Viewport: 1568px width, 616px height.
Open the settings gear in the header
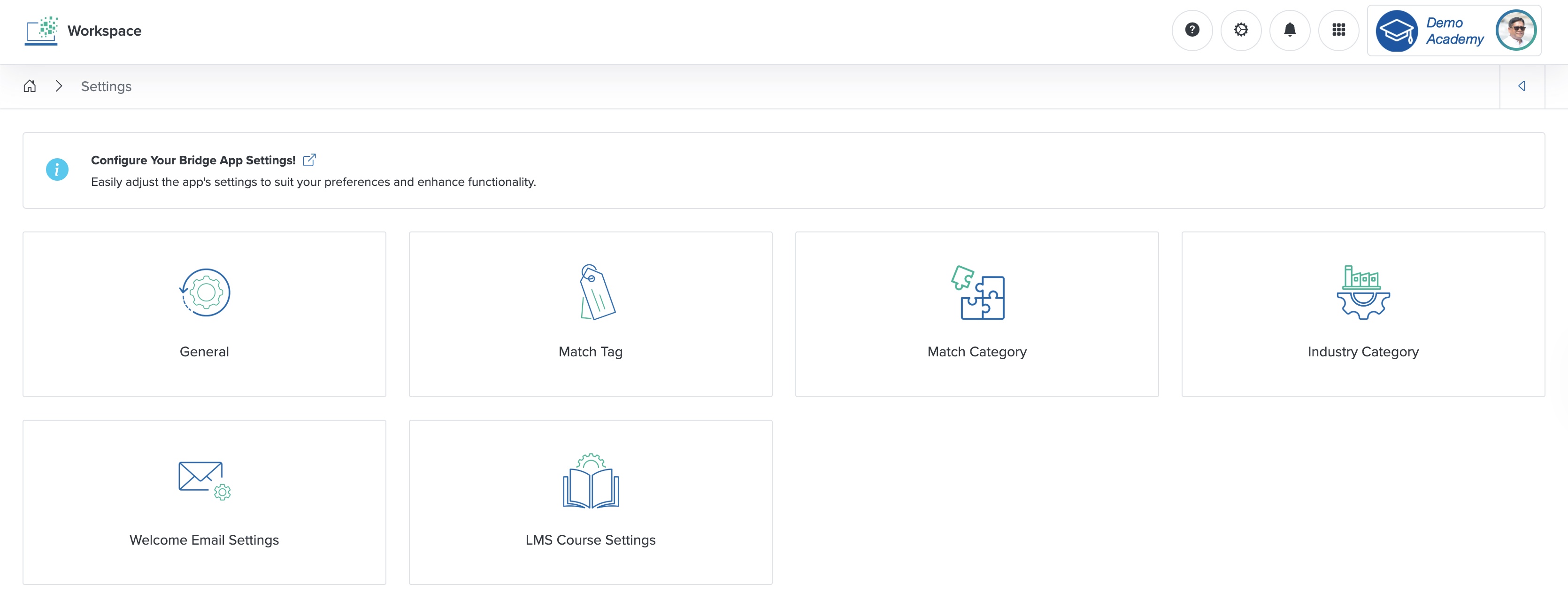[1240, 30]
